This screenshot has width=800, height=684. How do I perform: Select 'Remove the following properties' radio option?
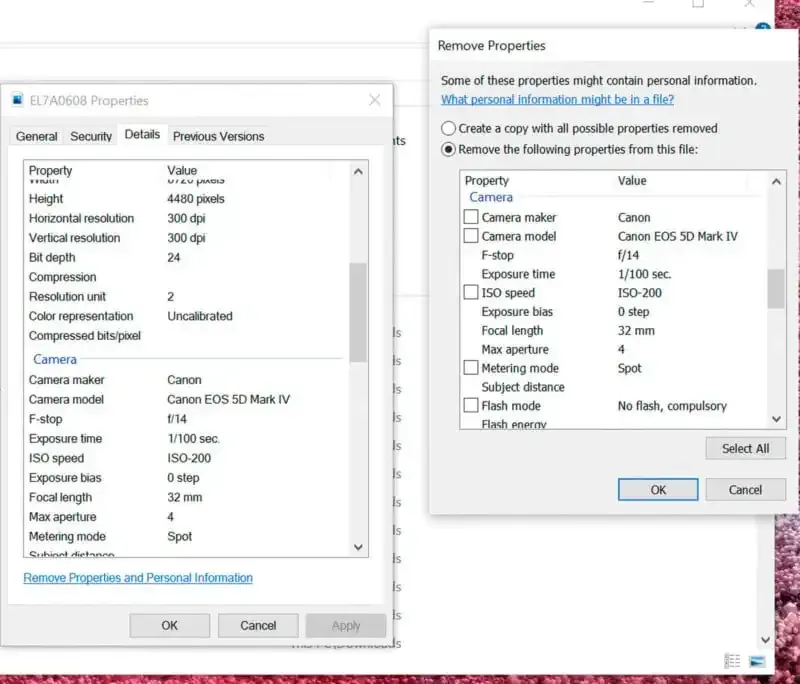[449, 149]
